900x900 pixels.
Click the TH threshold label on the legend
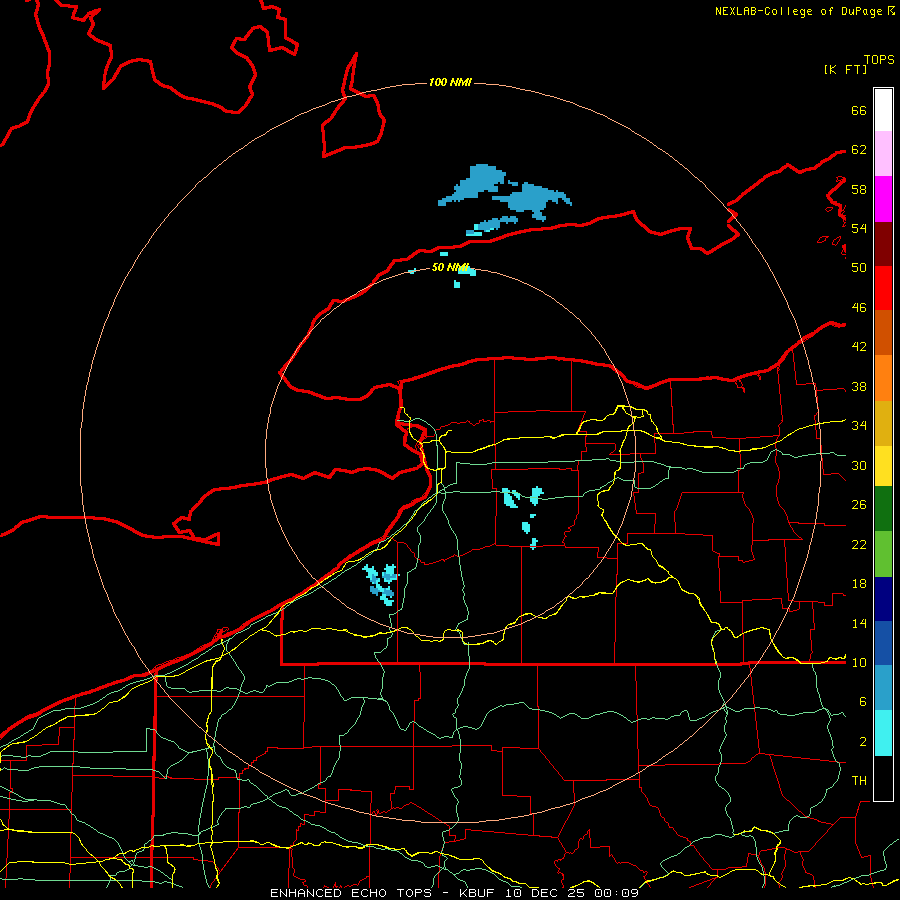tap(859, 780)
